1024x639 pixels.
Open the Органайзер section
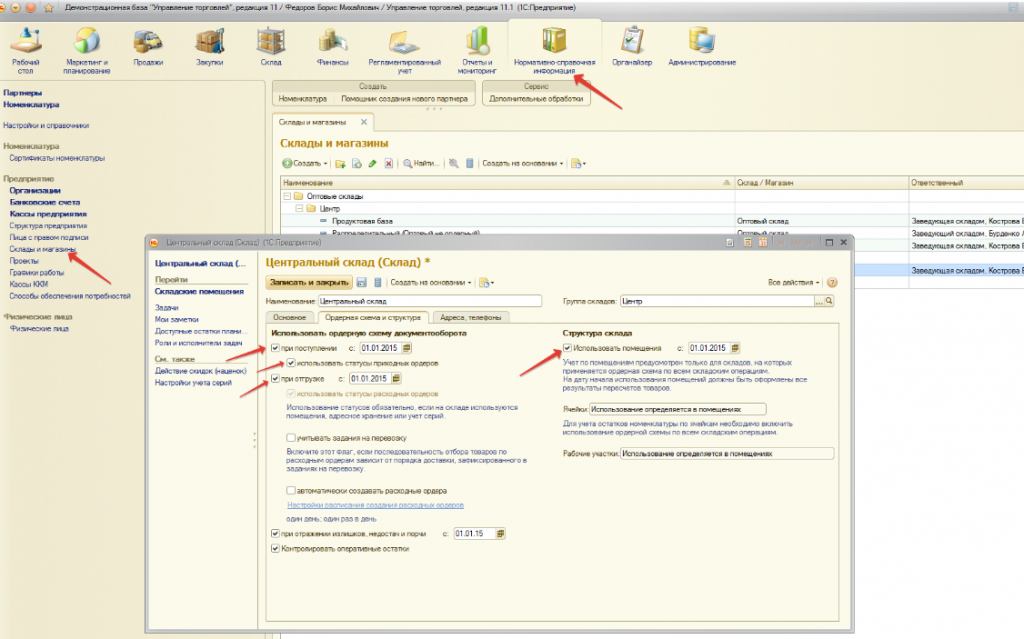click(632, 47)
